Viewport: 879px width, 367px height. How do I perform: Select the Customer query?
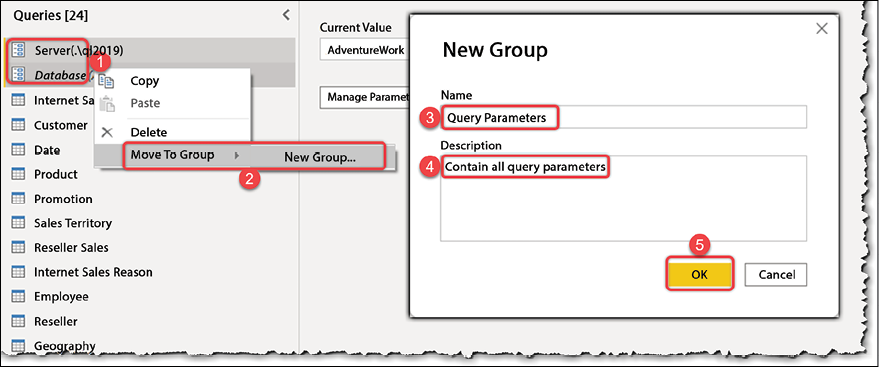click(61, 125)
